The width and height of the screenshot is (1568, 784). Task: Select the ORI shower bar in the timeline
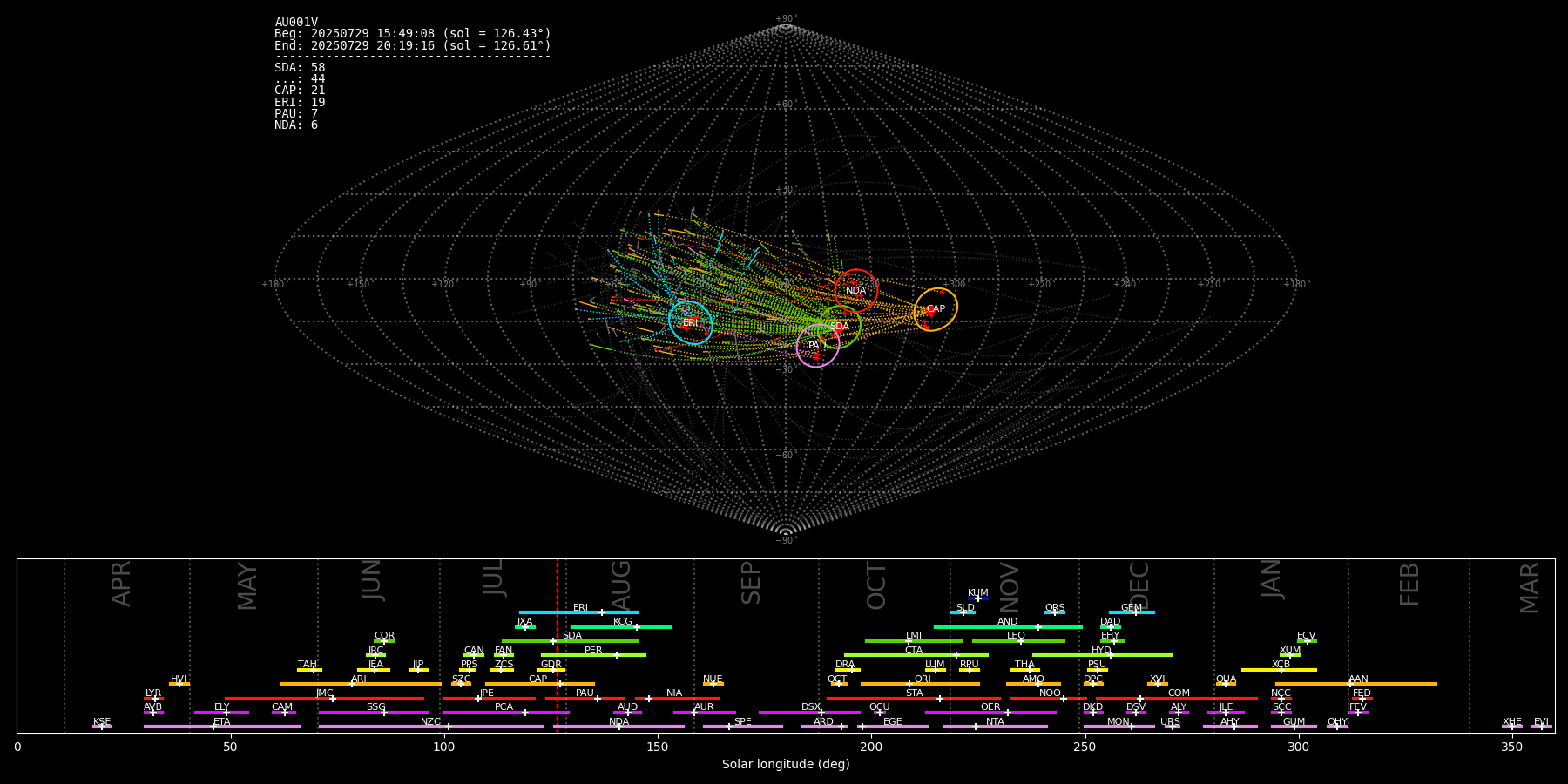920,684
